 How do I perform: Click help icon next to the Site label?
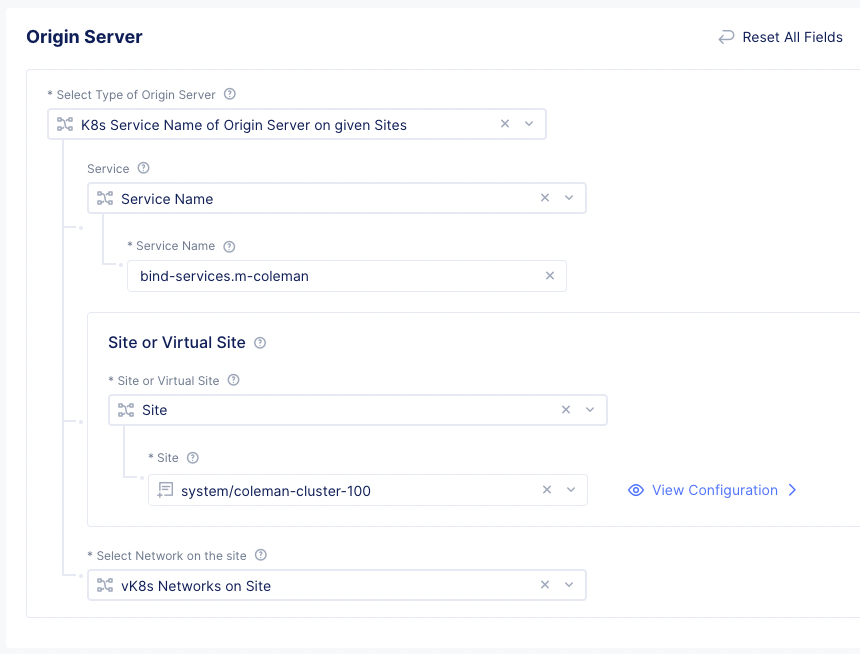click(x=193, y=458)
